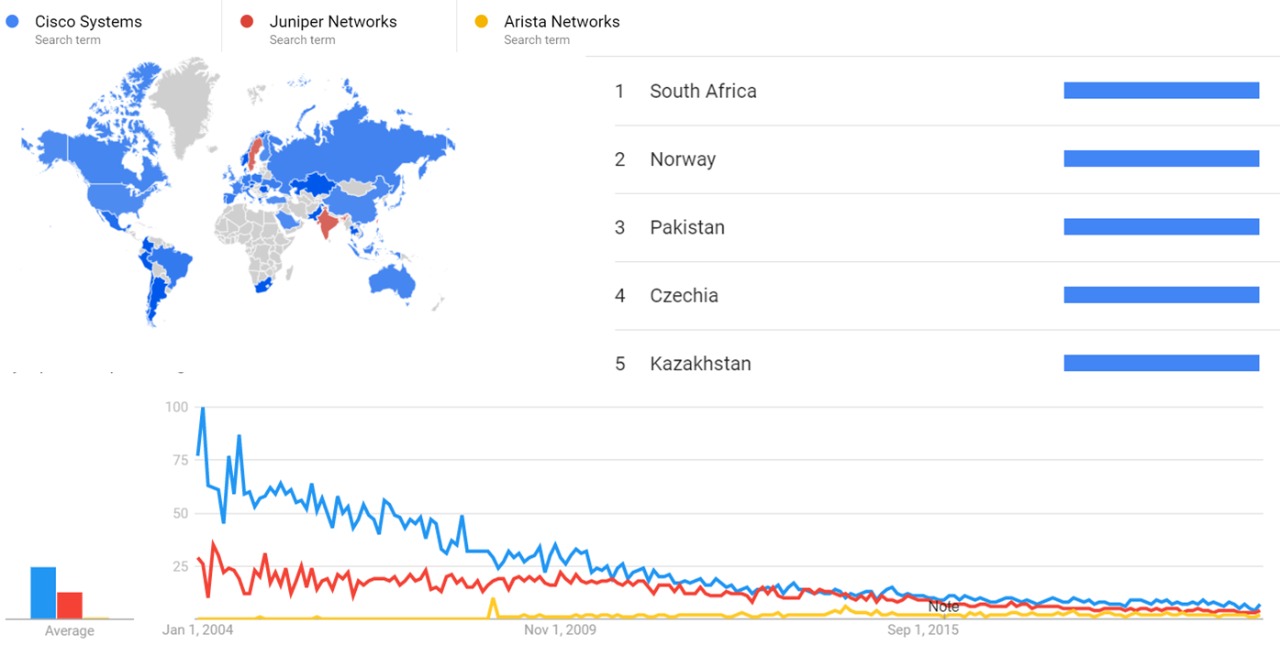Click the red dot beside Juniper Networks
The width and height of the screenshot is (1280, 656).
click(247, 22)
